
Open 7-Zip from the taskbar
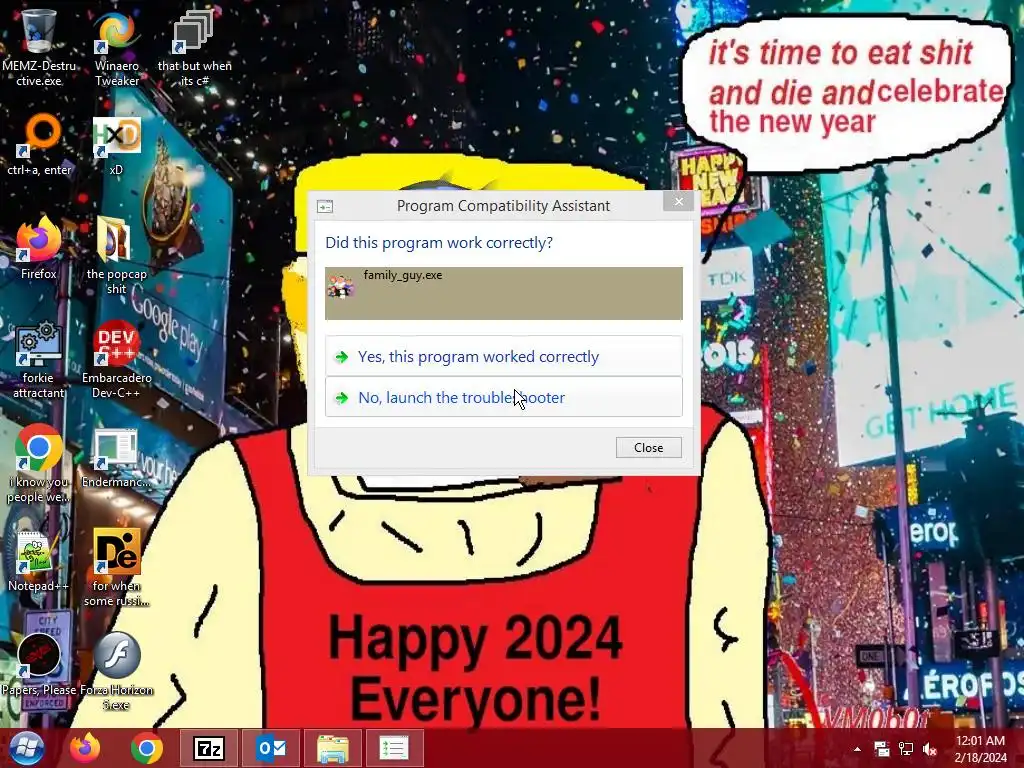[x=209, y=748]
